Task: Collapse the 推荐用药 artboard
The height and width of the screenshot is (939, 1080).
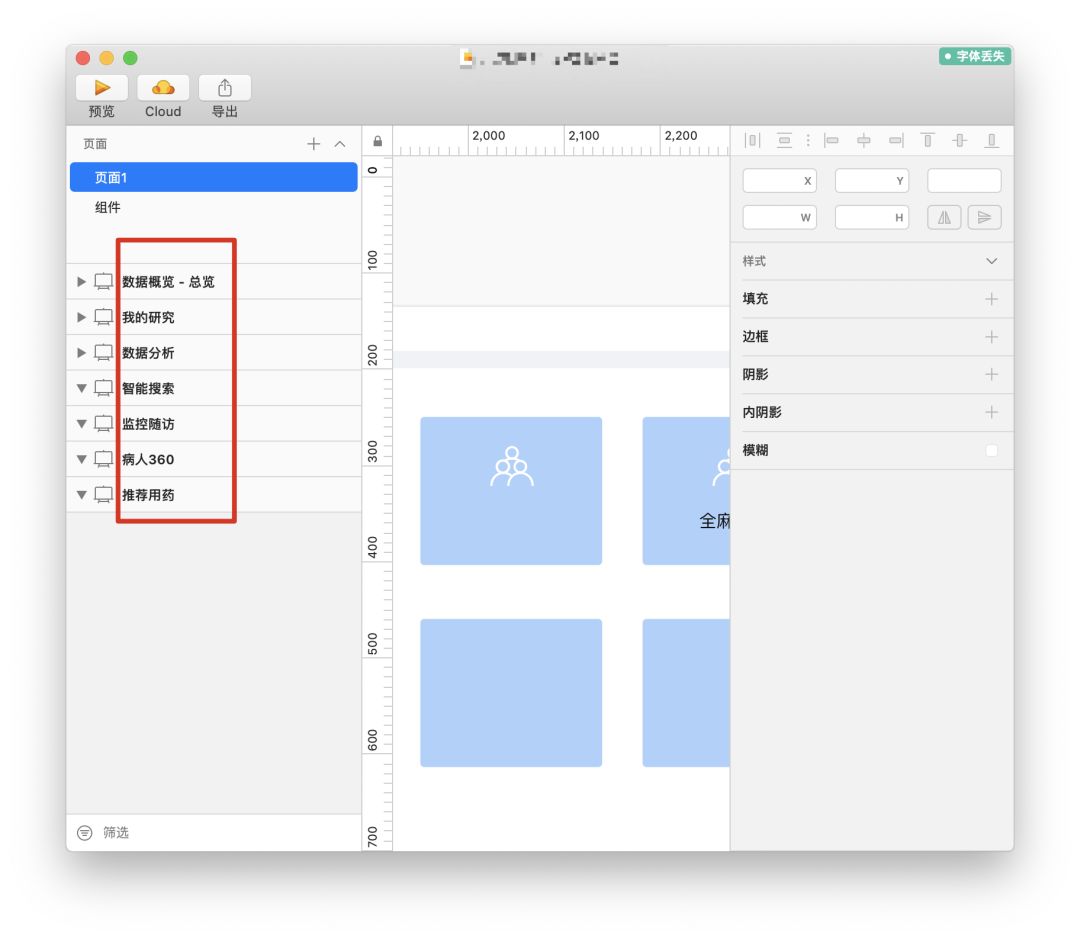Action: pos(81,495)
